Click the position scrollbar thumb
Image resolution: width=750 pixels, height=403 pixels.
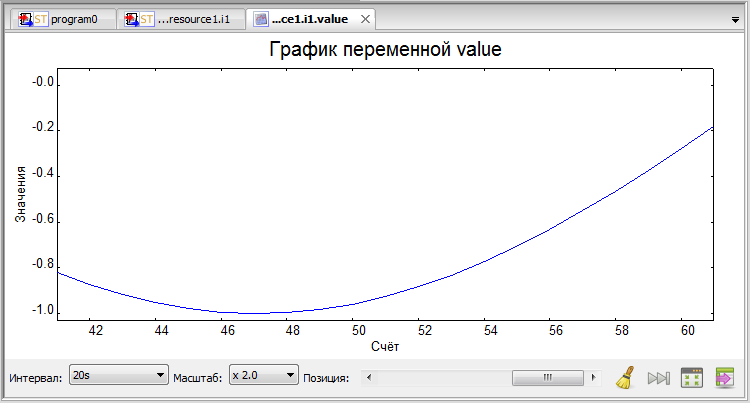[x=547, y=378]
